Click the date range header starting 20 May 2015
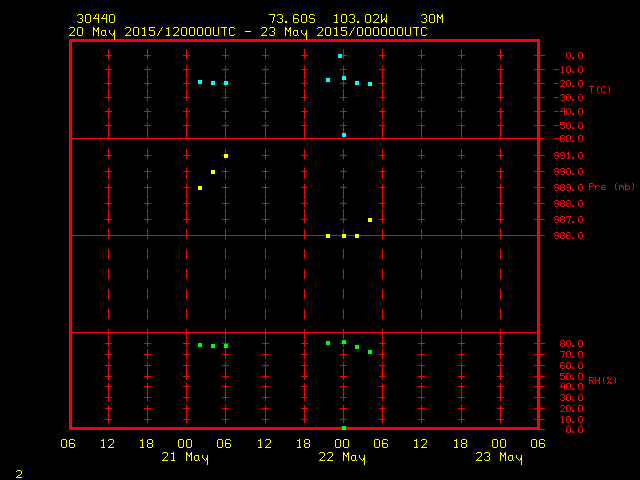Viewport: 640px width, 480px height. click(248, 32)
